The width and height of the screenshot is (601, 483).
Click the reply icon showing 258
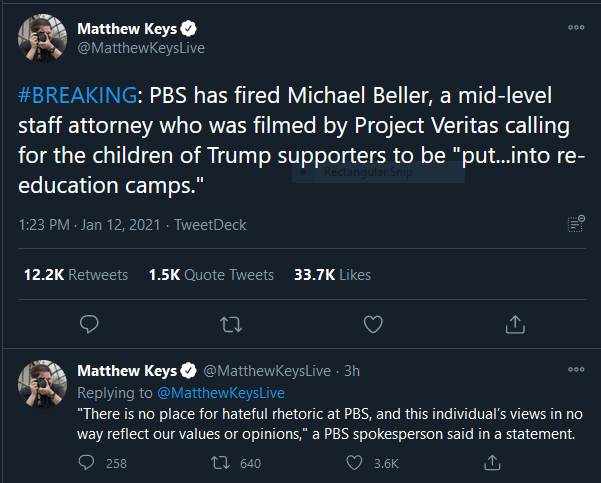(x=87, y=463)
